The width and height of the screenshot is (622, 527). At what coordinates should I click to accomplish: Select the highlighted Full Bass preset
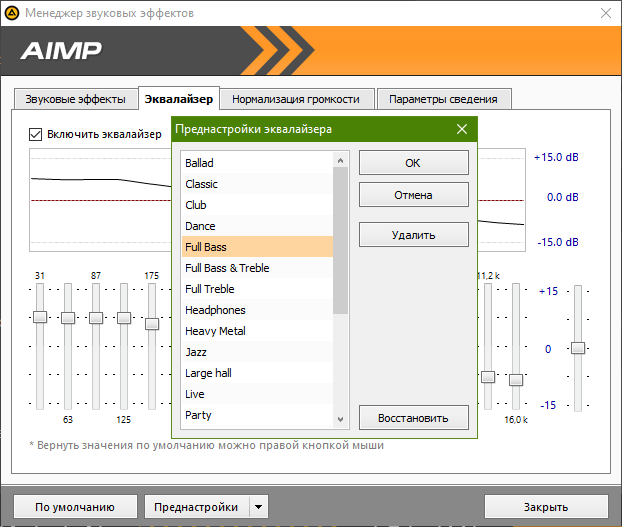pos(257,247)
